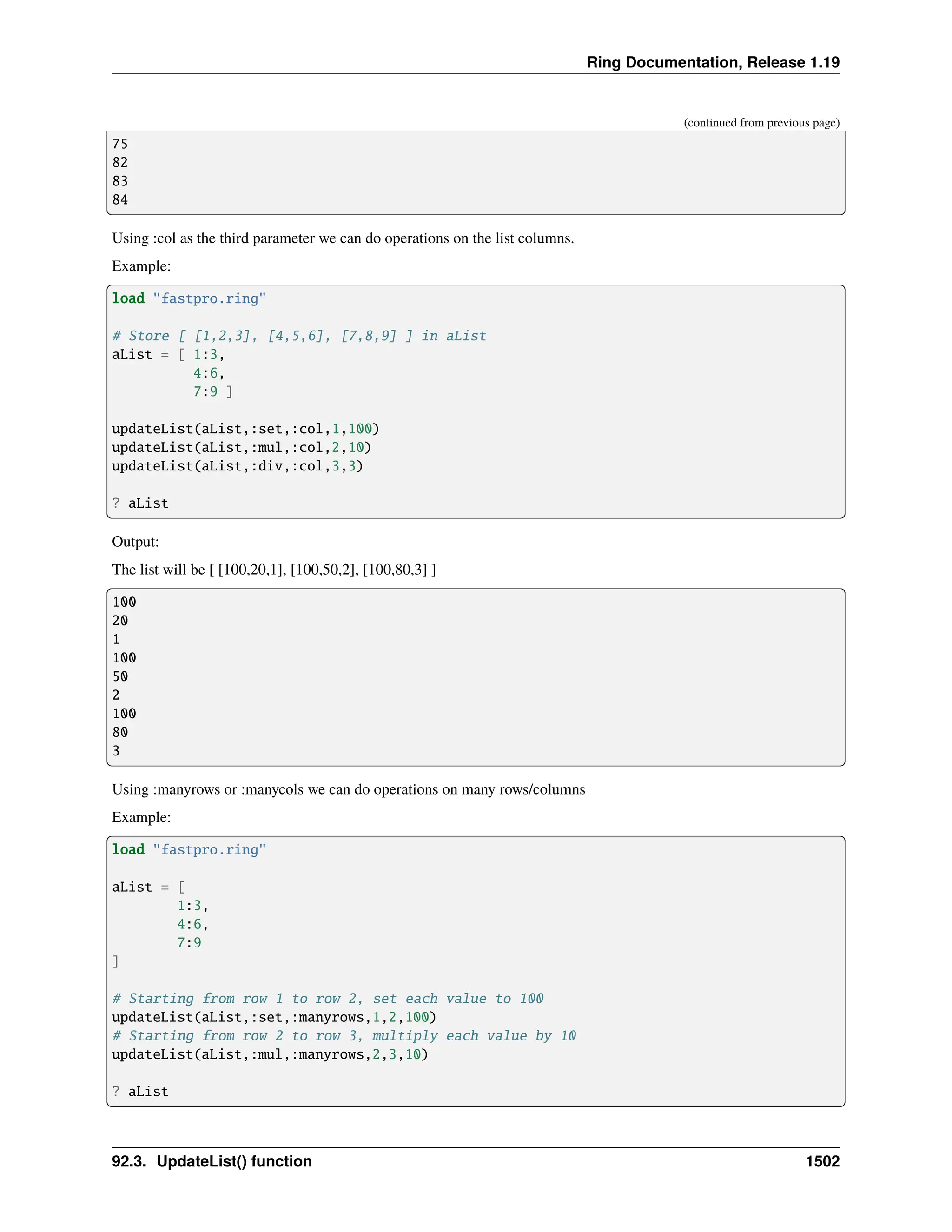The image size is (952, 1232).
Task: Click the code line 'updateList(aList,:div,:col,3,3)'
Action: click(x=238, y=466)
